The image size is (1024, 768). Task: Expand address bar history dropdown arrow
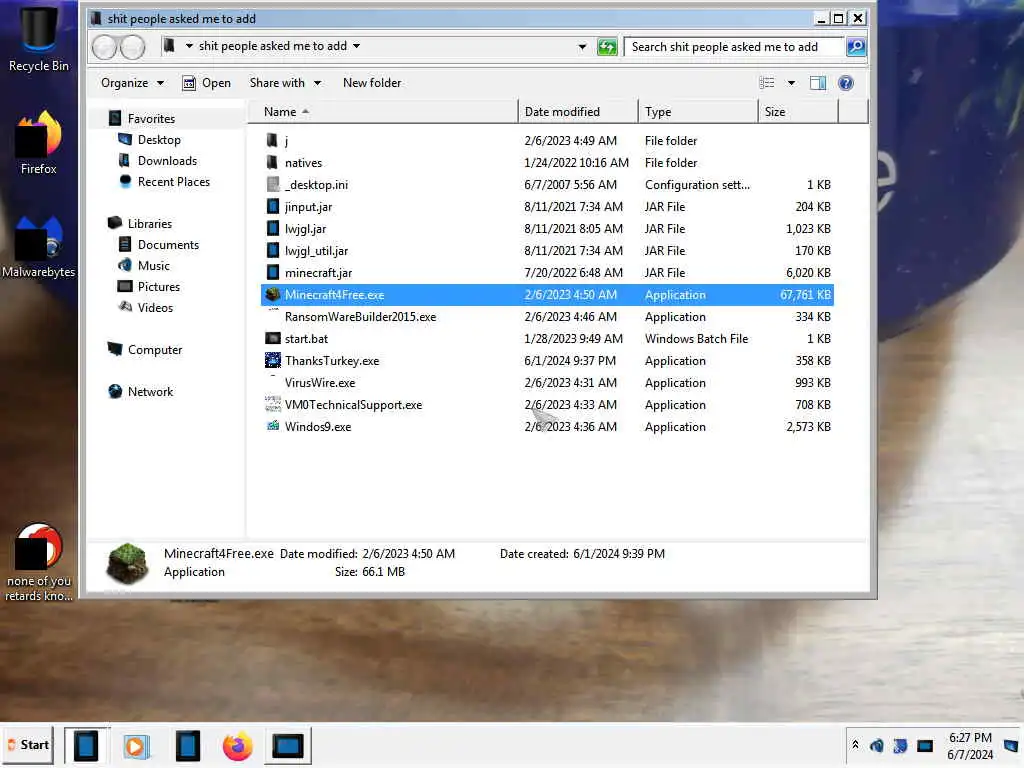(x=582, y=47)
